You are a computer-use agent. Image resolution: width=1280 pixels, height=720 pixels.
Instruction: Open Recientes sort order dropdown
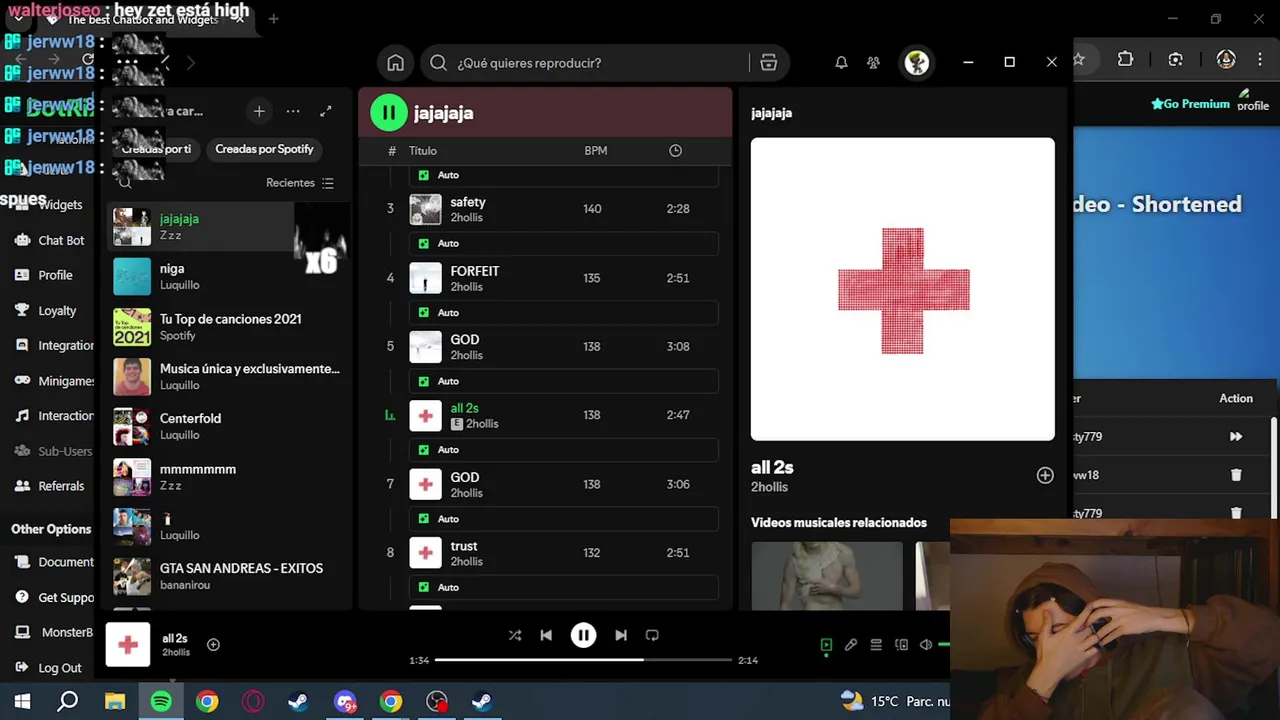300,183
